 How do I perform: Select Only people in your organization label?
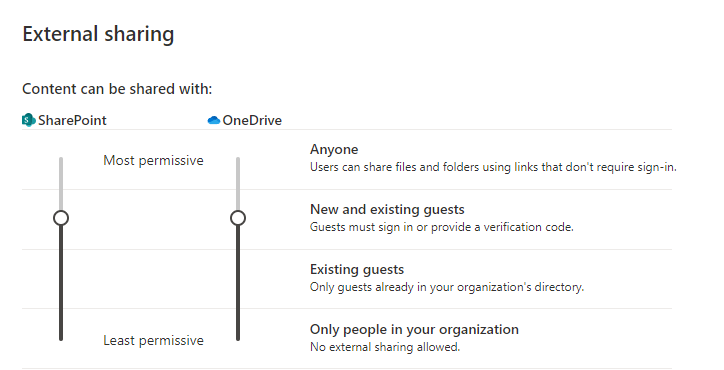414,329
